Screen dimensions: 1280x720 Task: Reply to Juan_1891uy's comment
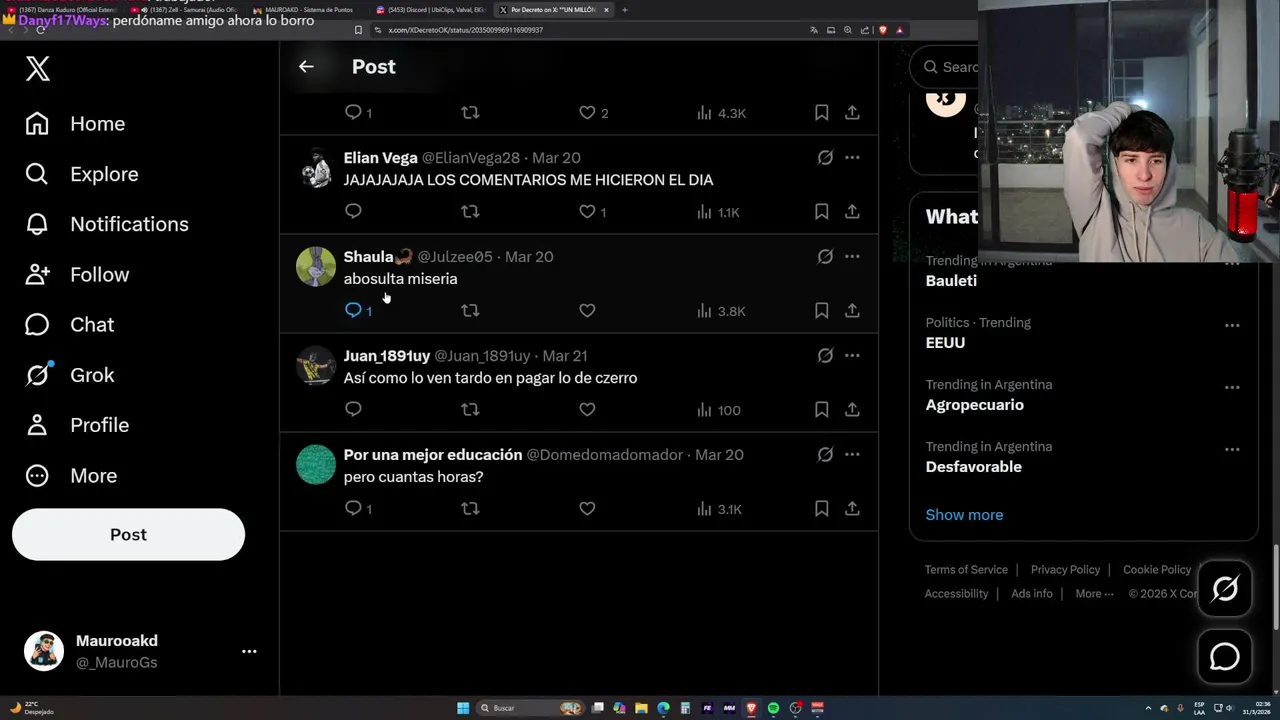(353, 409)
